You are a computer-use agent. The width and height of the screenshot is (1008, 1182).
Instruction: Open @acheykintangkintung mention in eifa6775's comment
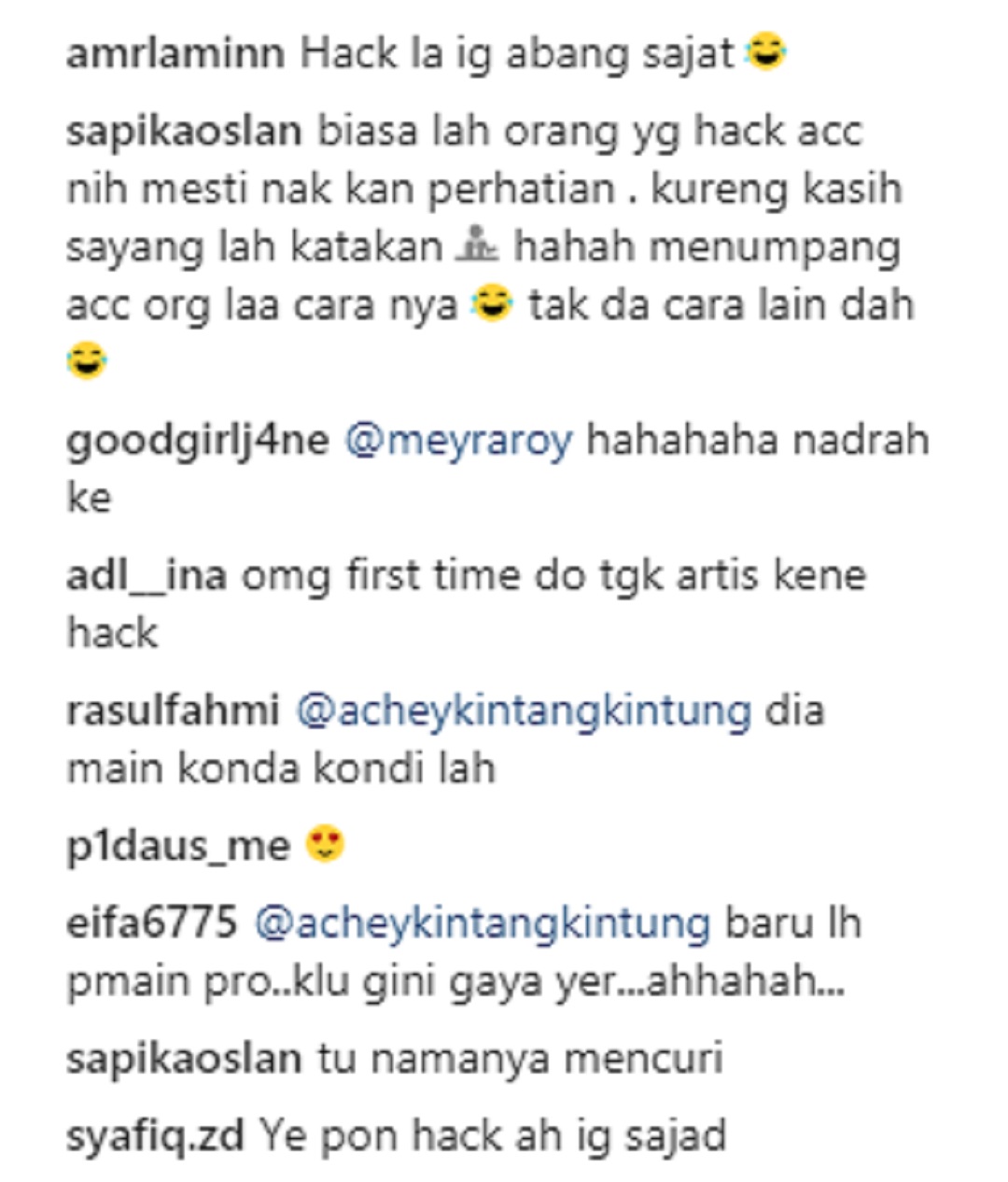point(483,924)
